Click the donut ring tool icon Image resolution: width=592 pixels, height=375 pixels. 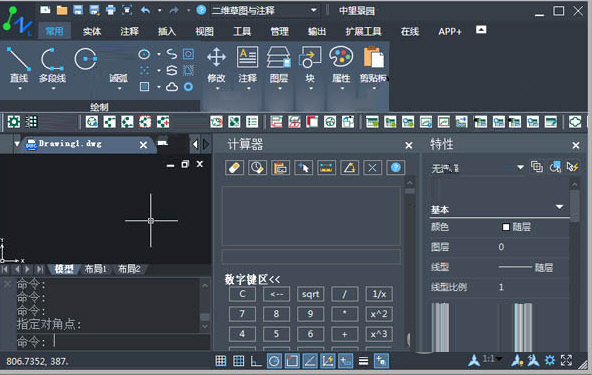188,87
